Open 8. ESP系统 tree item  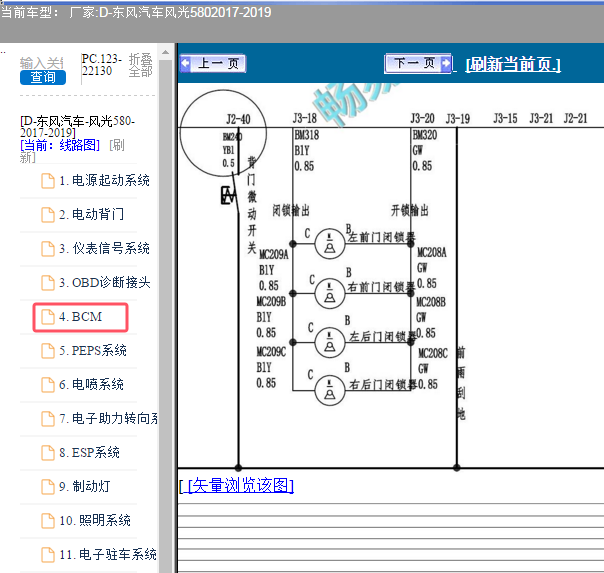(x=89, y=452)
